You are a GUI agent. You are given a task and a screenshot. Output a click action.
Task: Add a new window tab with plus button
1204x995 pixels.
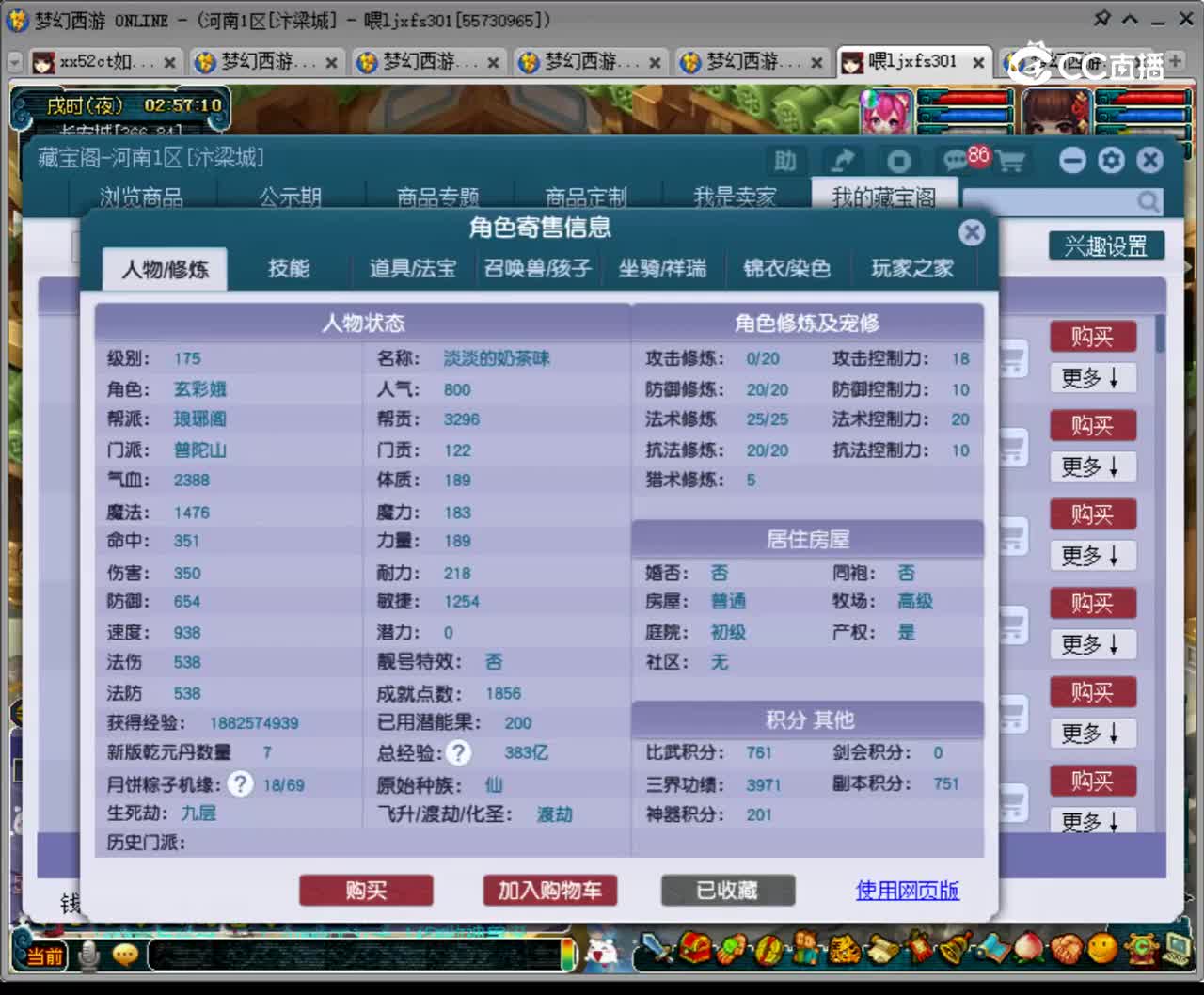1175,60
